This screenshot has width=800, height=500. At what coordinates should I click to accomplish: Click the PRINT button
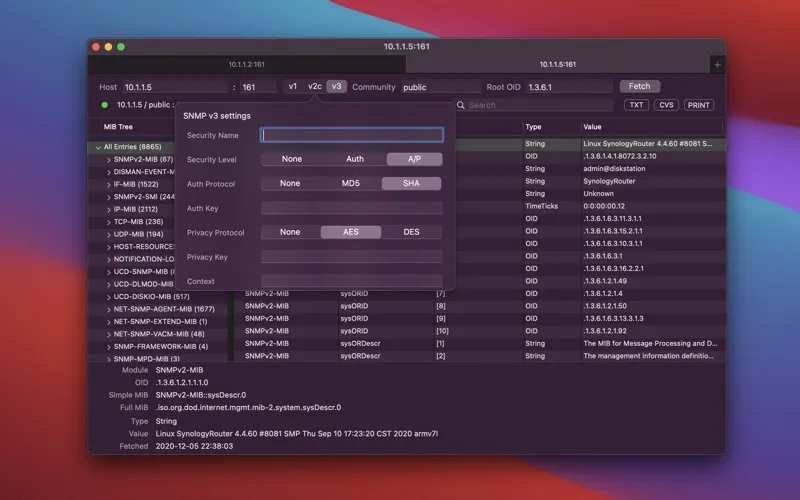pyautogui.click(x=698, y=105)
